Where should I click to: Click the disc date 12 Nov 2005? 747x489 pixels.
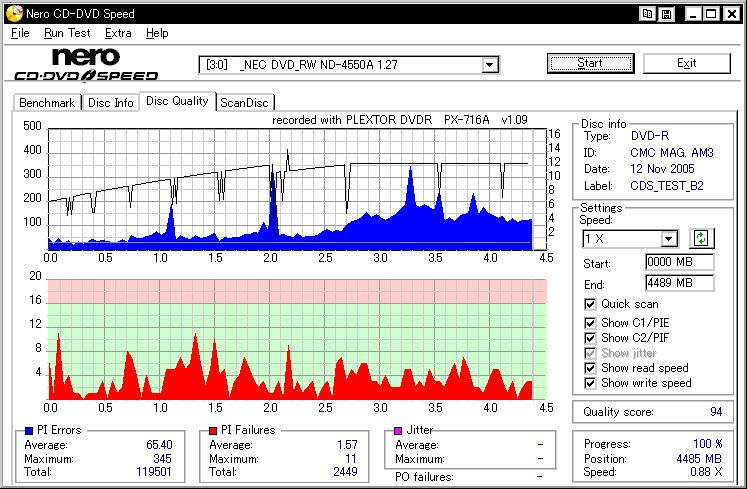pos(662,169)
